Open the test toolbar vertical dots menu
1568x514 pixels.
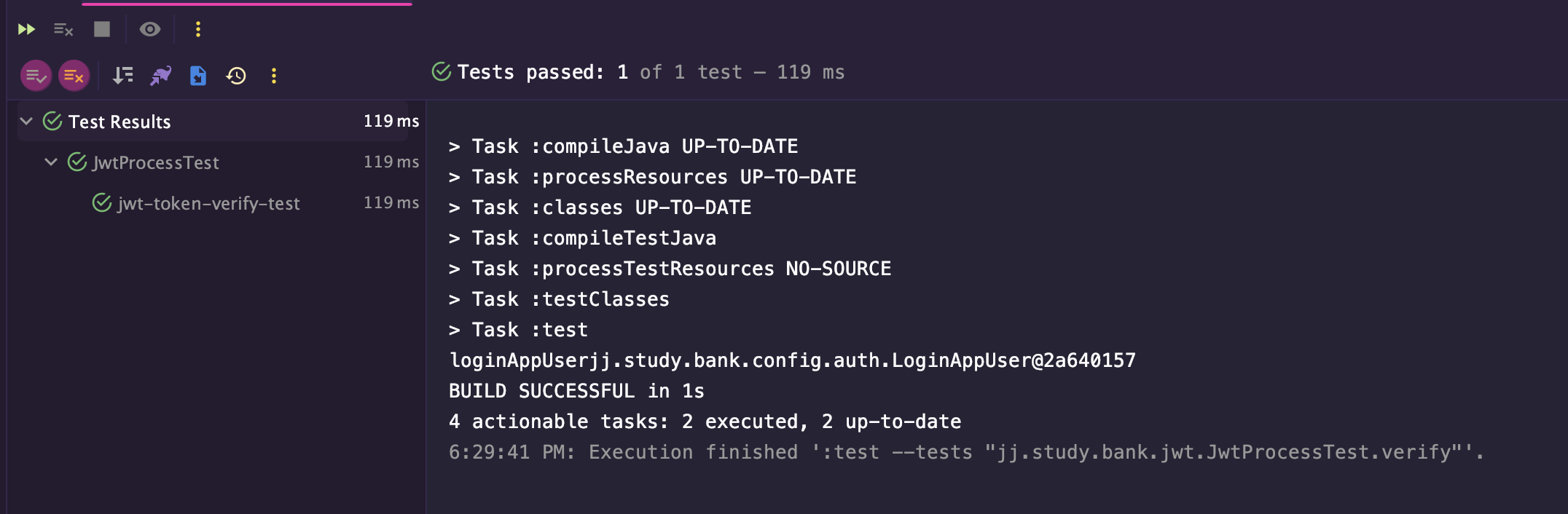pyautogui.click(x=274, y=76)
